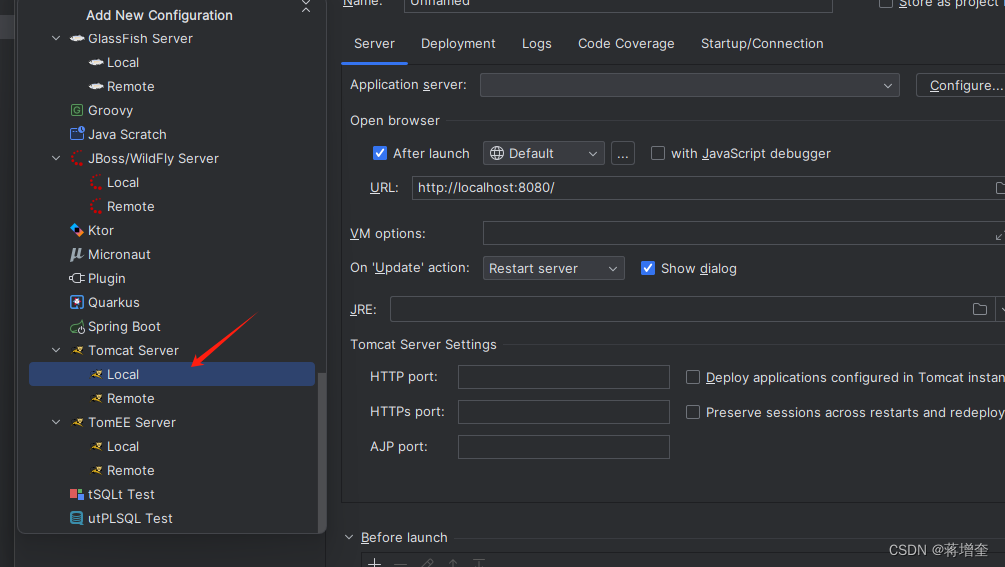1005x567 pixels.
Task: Select Remote under GlassFish Server
Action: coord(130,86)
